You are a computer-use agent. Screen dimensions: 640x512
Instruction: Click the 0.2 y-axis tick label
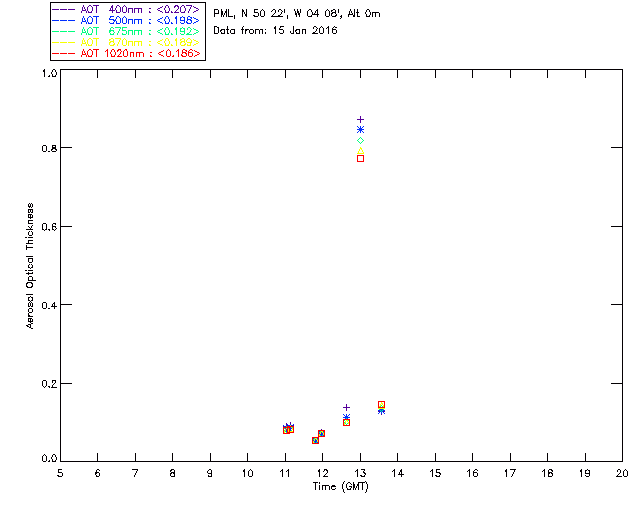pyautogui.click(x=49, y=384)
